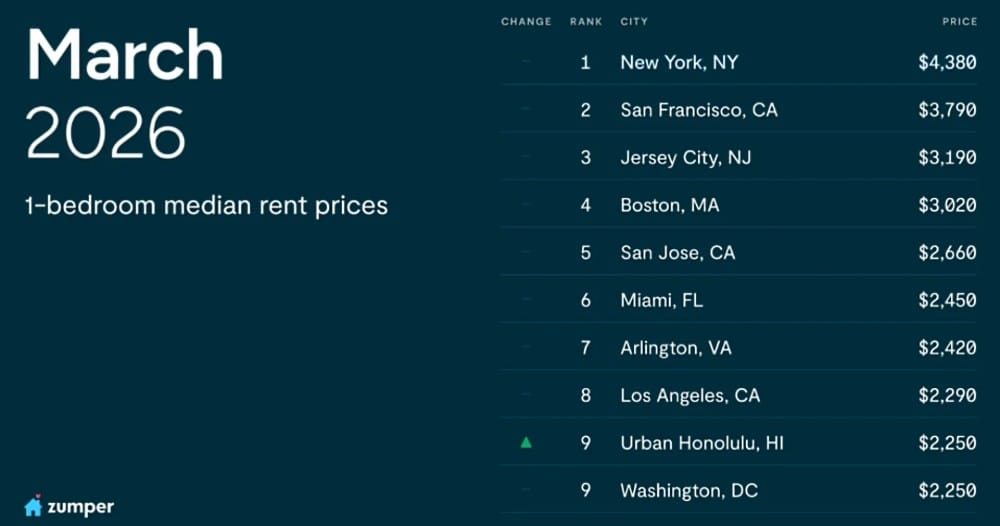
Task: Click the zumper brand name text
Action: (80, 507)
